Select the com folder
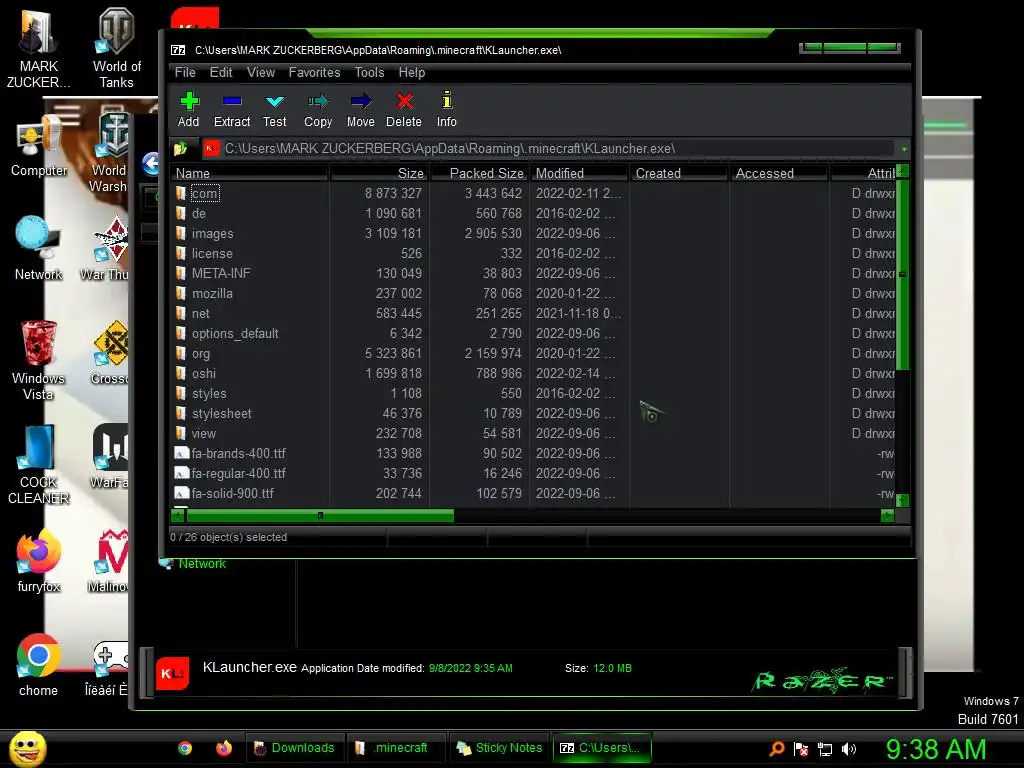1024x768 pixels. tap(204, 193)
